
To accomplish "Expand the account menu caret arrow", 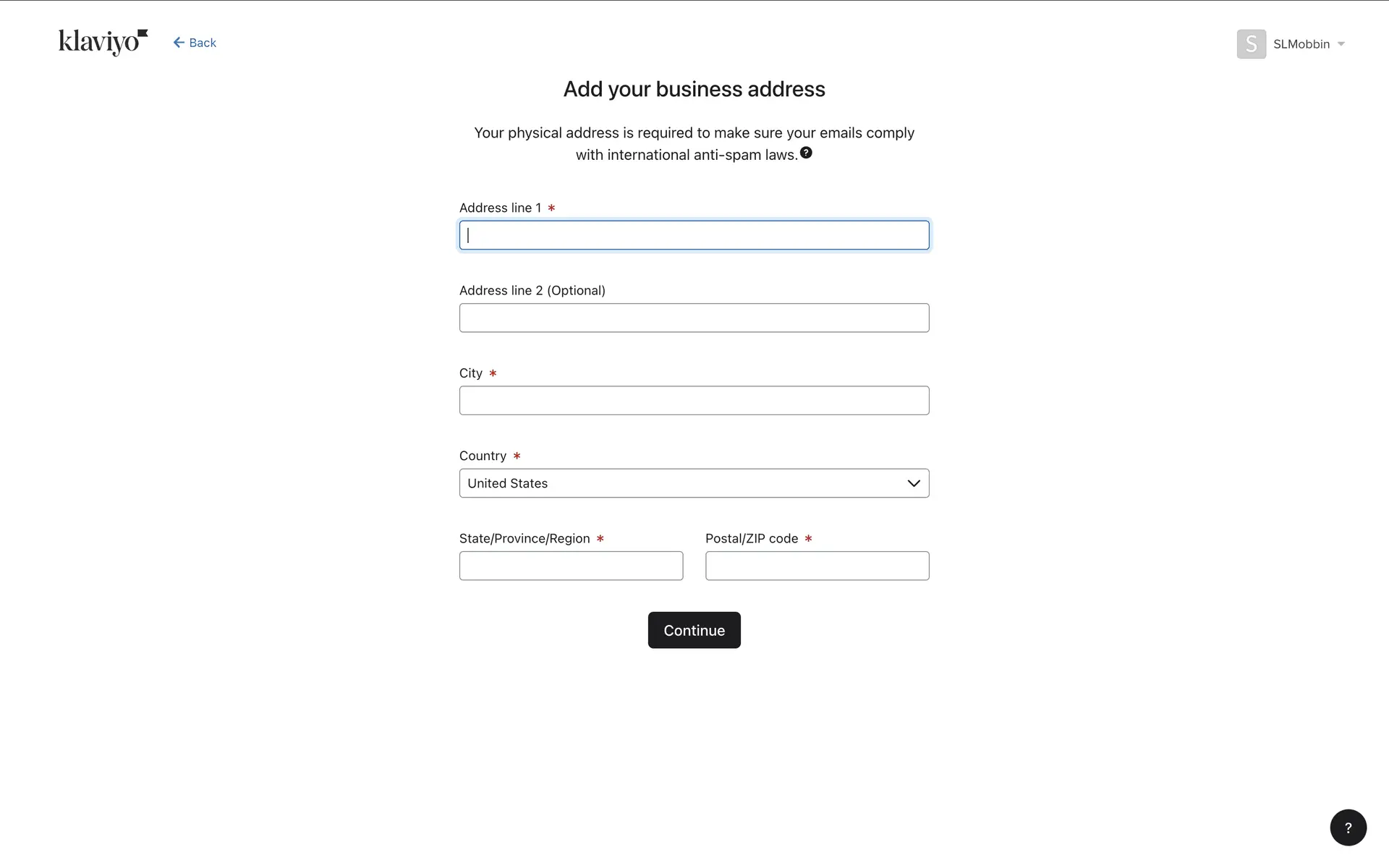I will [1341, 44].
